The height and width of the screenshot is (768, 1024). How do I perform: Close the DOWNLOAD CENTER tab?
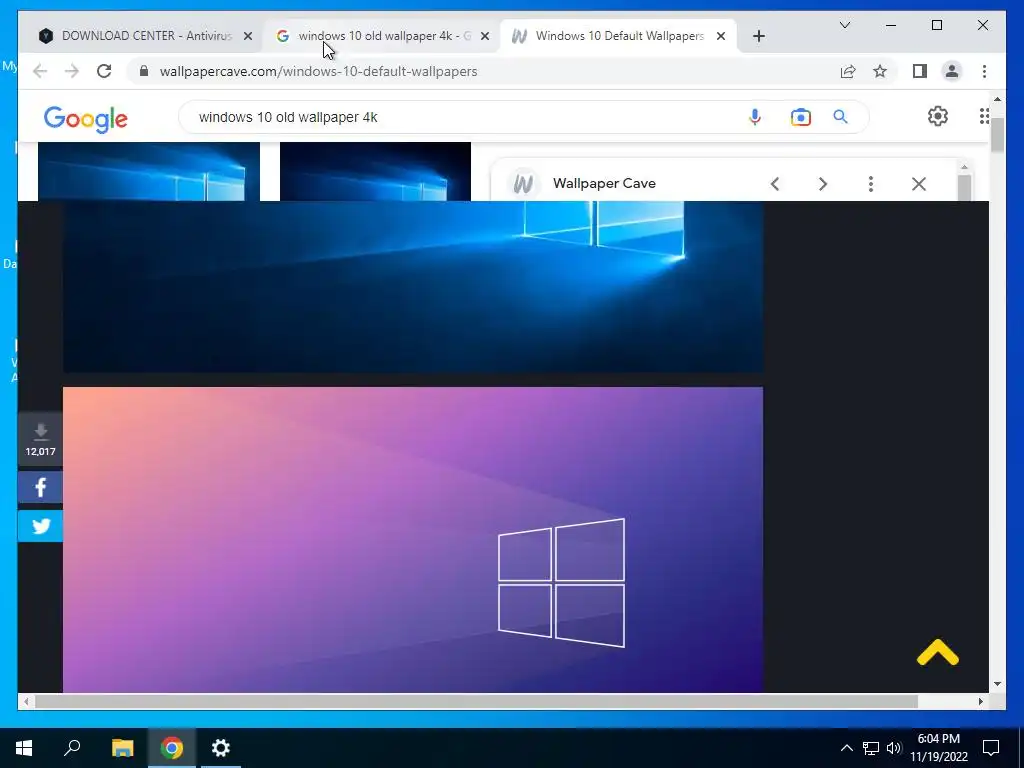click(x=248, y=37)
